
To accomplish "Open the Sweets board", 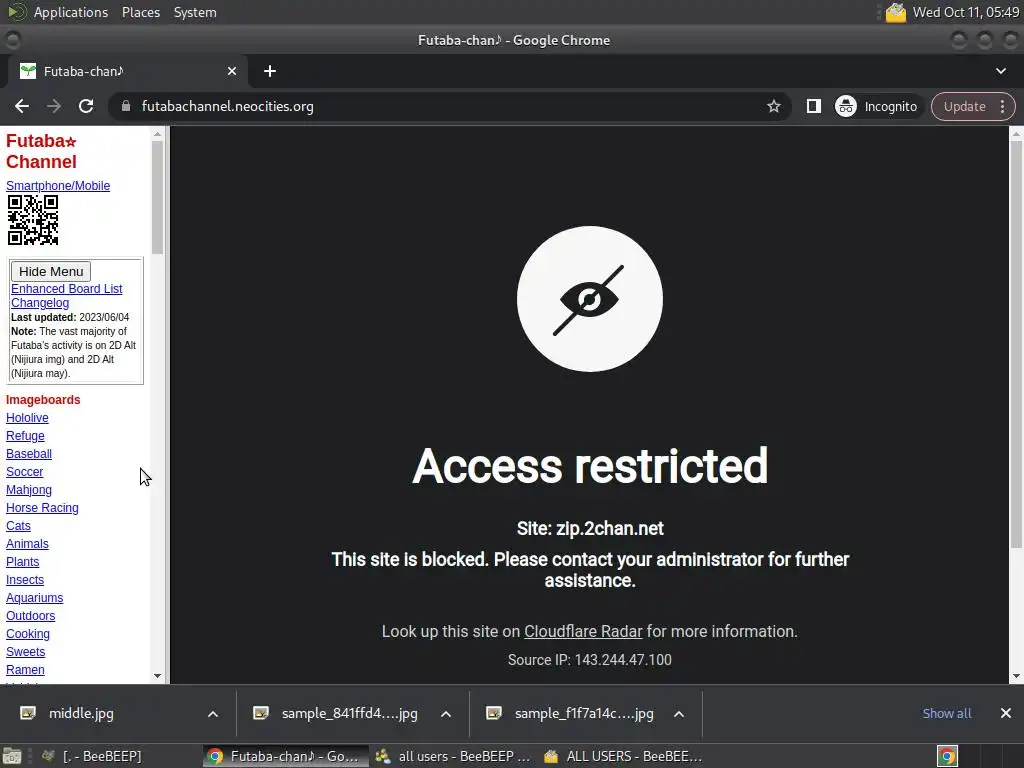I will click(25, 652).
